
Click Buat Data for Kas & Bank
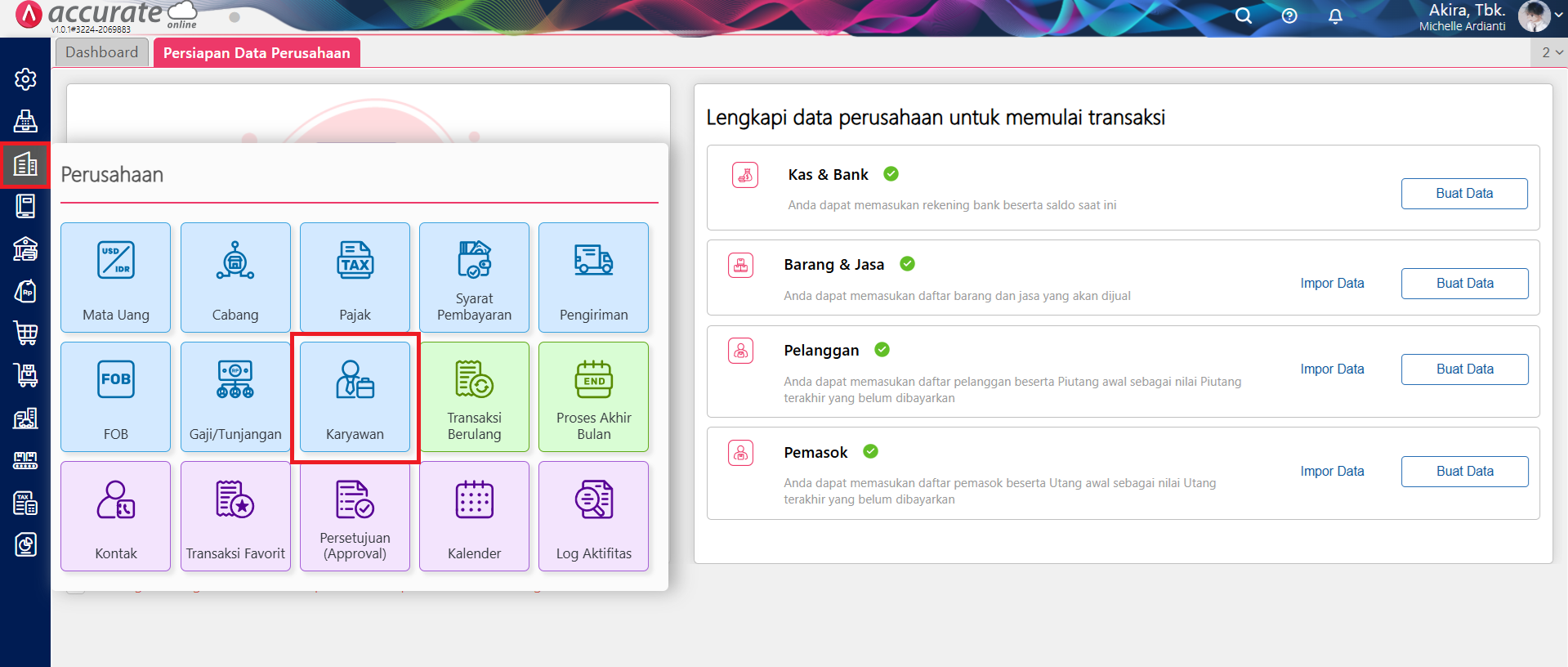[1464, 194]
